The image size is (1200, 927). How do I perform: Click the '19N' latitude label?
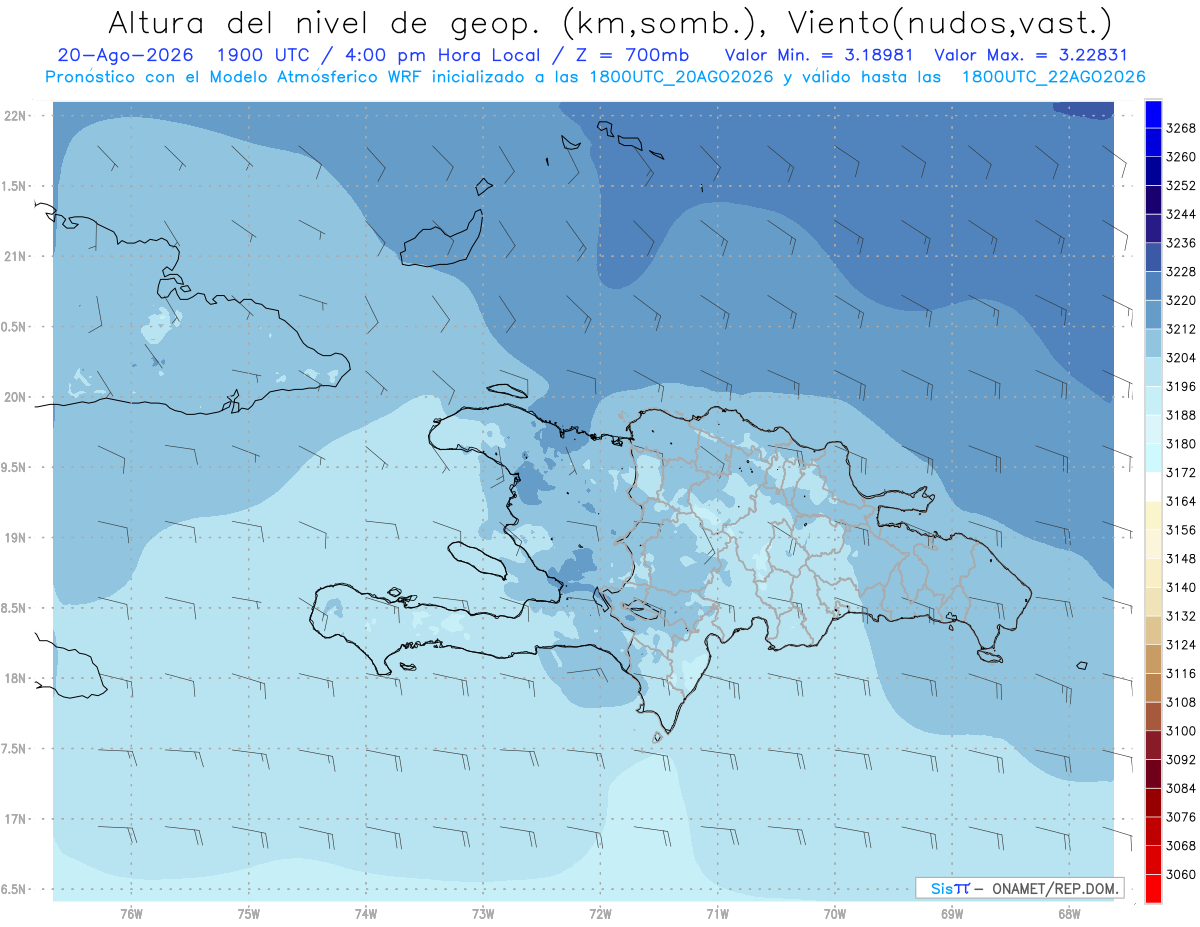pyautogui.click(x=17, y=538)
